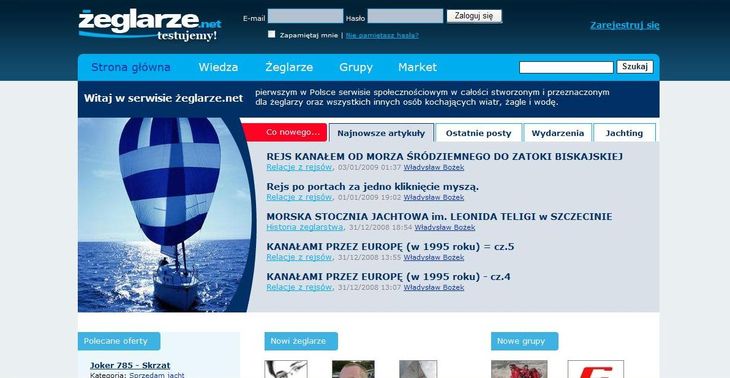Click the site search text box
This screenshot has width=730, height=378.
tap(566, 67)
